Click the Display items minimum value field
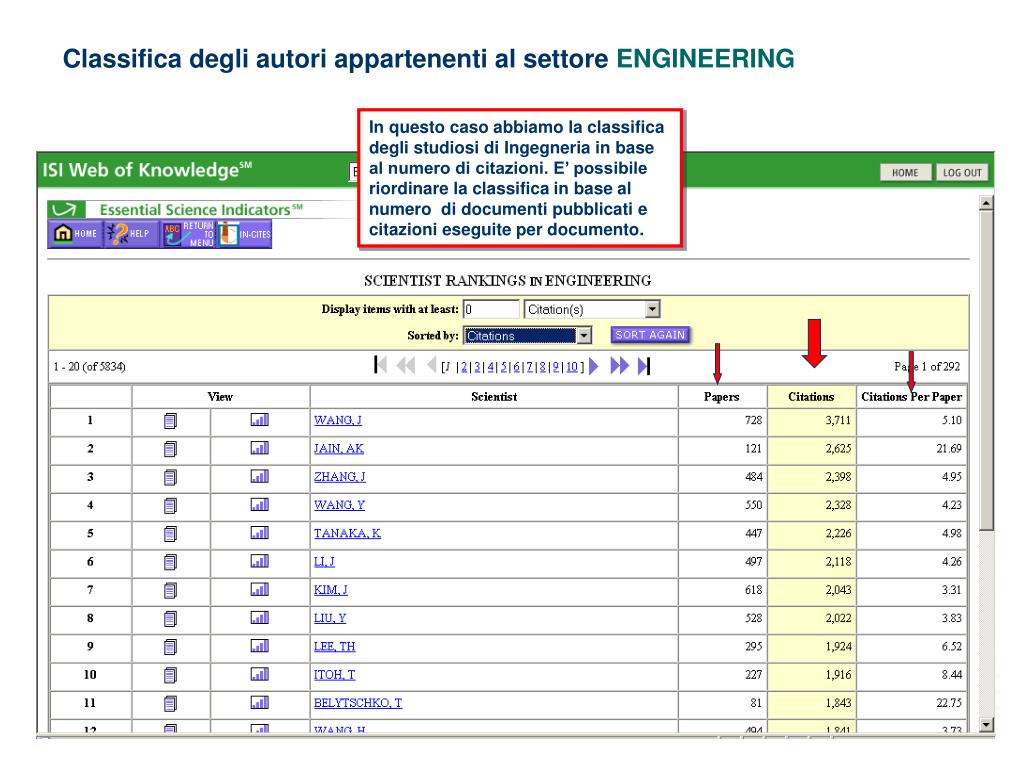Screen dimensions: 1024x768 pyautogui.click(x=491, y=309)
